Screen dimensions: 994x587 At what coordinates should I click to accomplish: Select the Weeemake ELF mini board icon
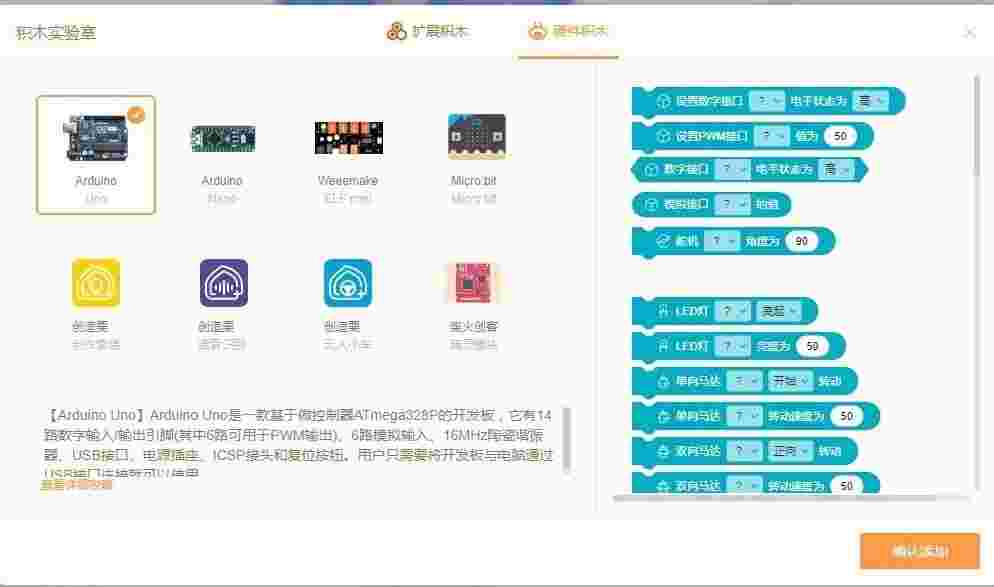click(350, 139)
